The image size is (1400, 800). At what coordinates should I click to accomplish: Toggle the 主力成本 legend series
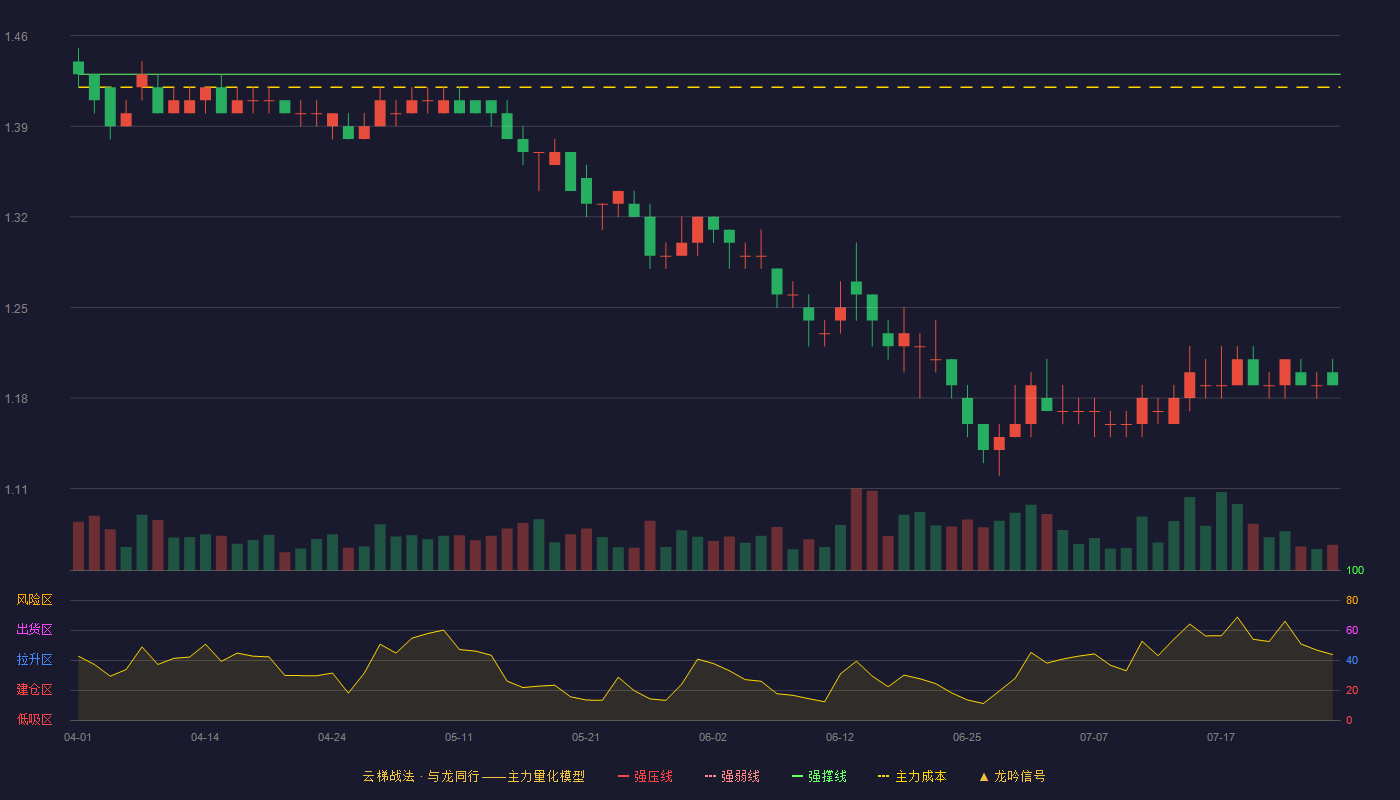tap(912, 776)
